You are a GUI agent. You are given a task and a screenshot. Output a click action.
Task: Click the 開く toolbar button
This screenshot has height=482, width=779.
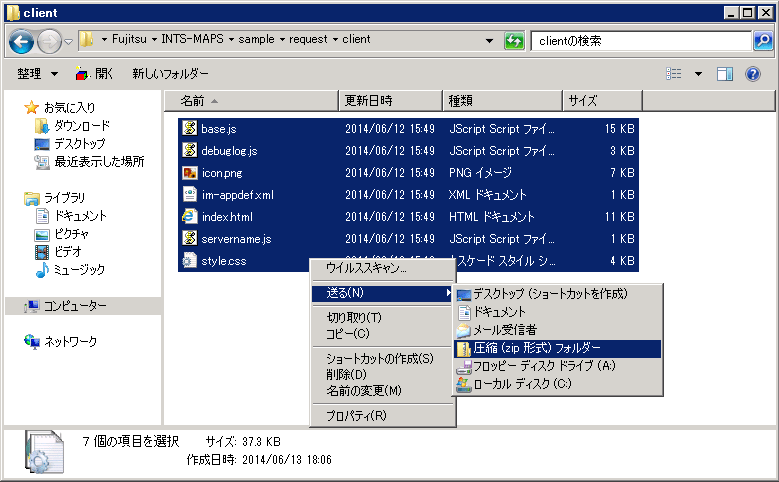tap(95, 74)
